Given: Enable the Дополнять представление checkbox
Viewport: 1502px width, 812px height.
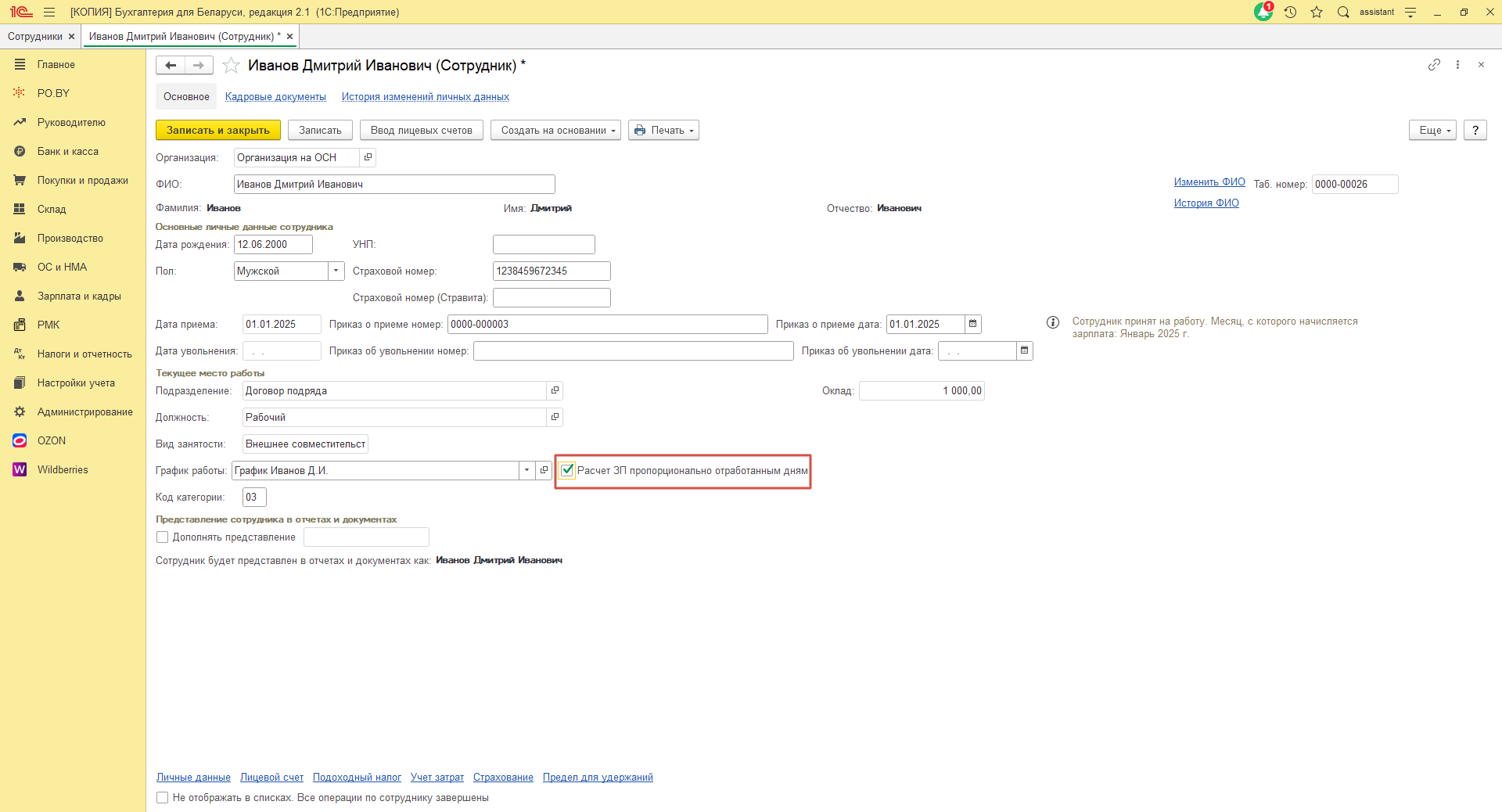Looking at the screenshot, I should [163, 537].
